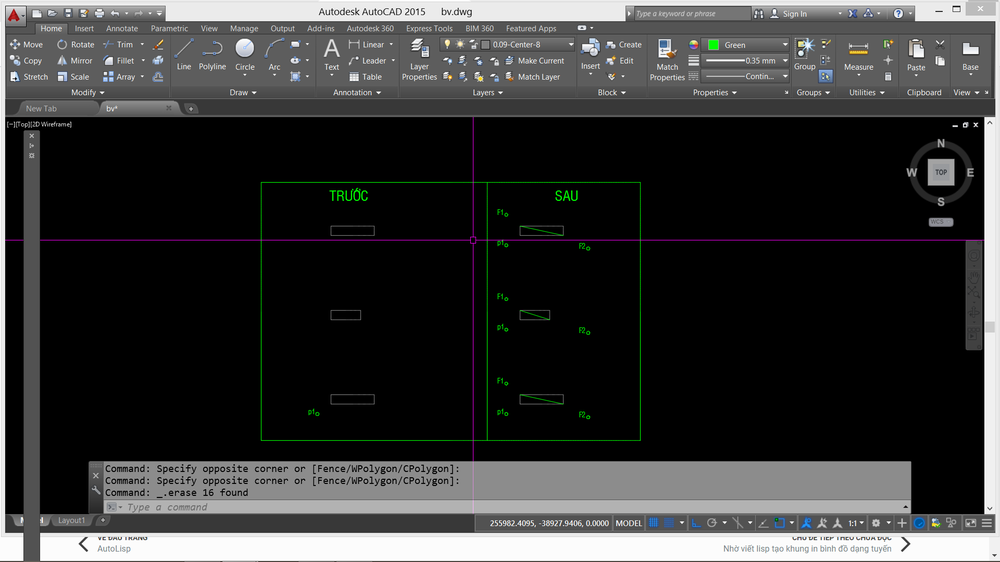The width and height of the screenshot is (1000, 562).
Task: Toggle polar tracking in status bar
Action: [712, 523]
